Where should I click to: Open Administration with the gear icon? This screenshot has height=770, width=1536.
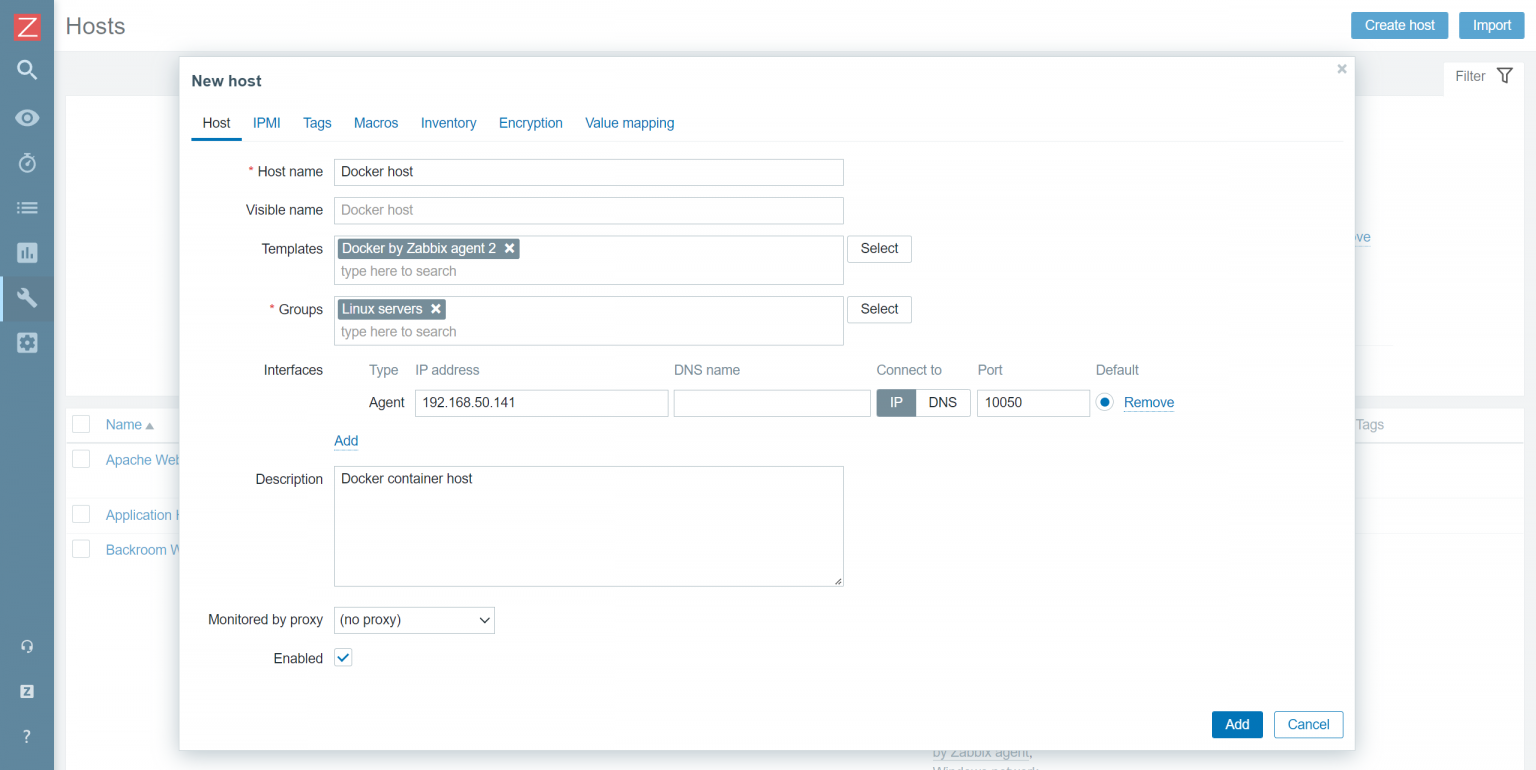[27, 342]
